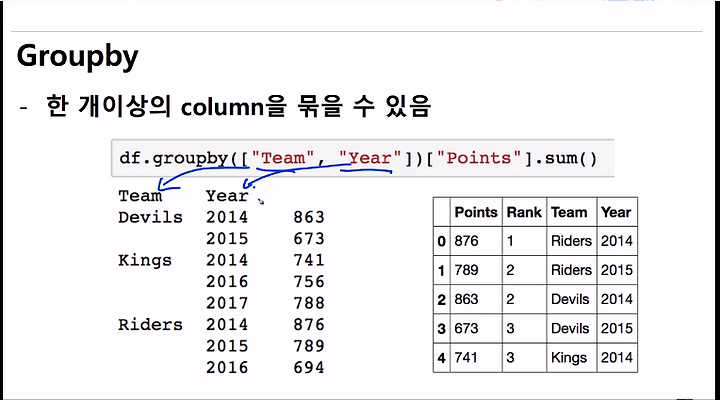Click year 2017 in the output
Screen dimensions: 720x400
pyautogui.click(x=227, y=303)
